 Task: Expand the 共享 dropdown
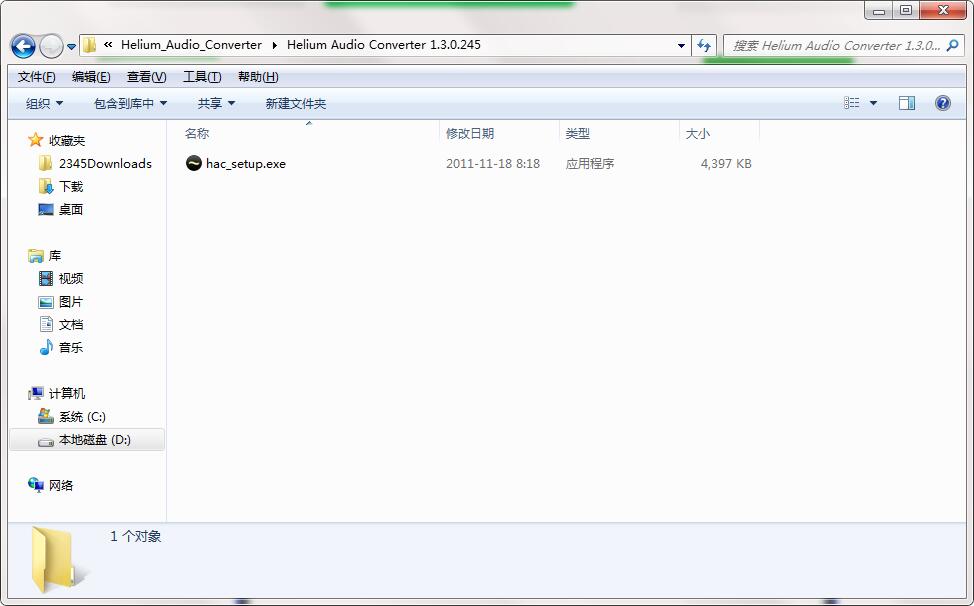tap(216, 104)
